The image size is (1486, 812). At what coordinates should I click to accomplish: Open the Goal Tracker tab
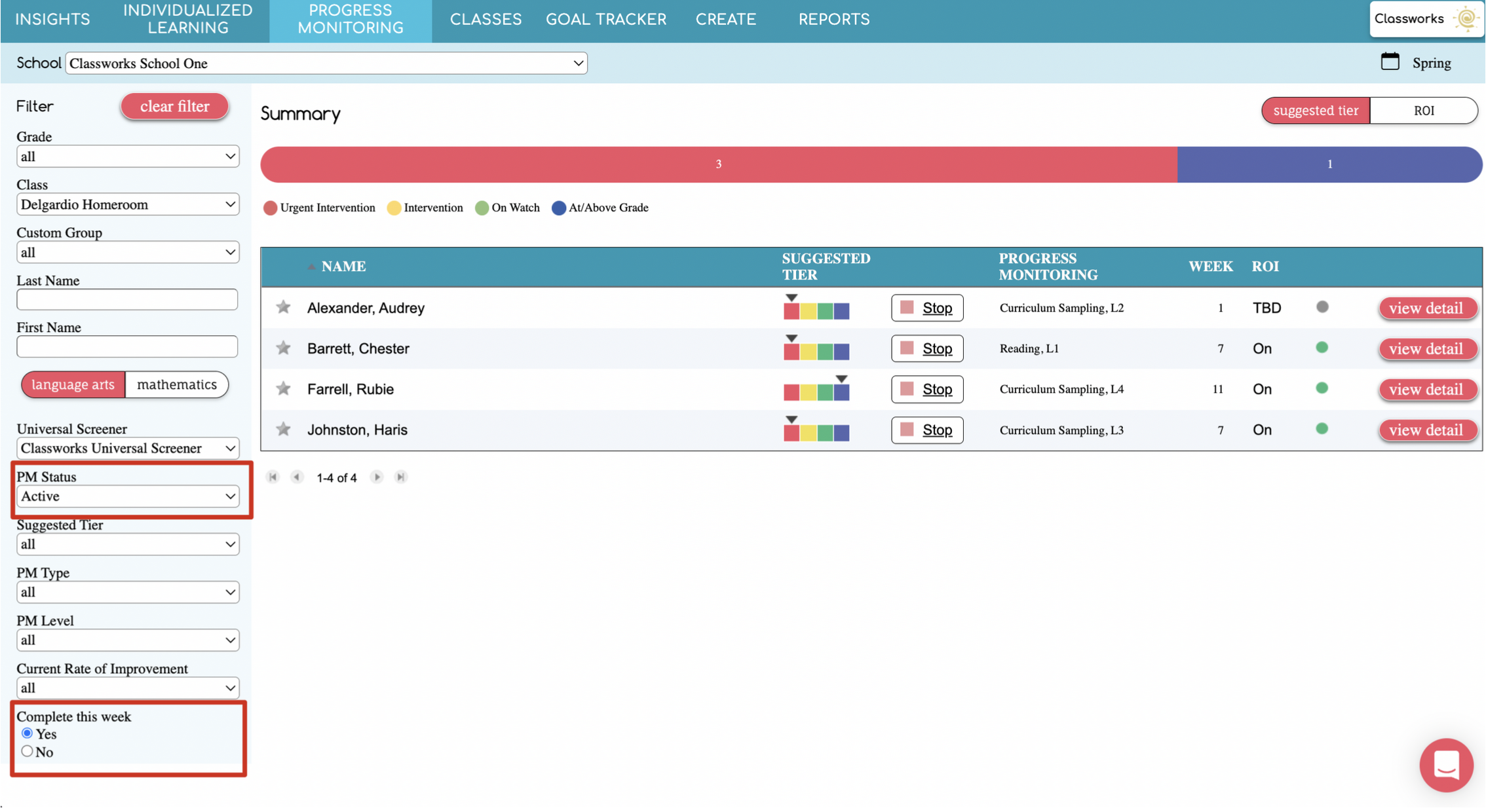click(x=605, y=20)
